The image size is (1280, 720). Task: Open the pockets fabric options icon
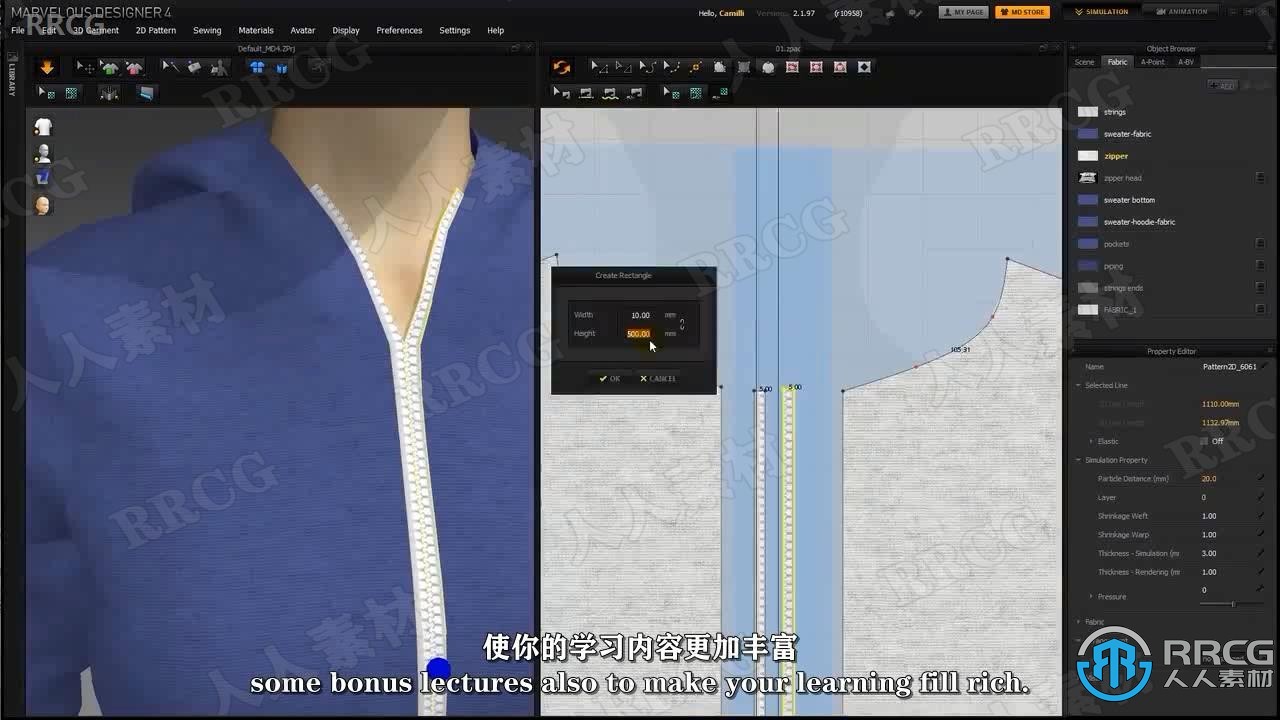1260,244
